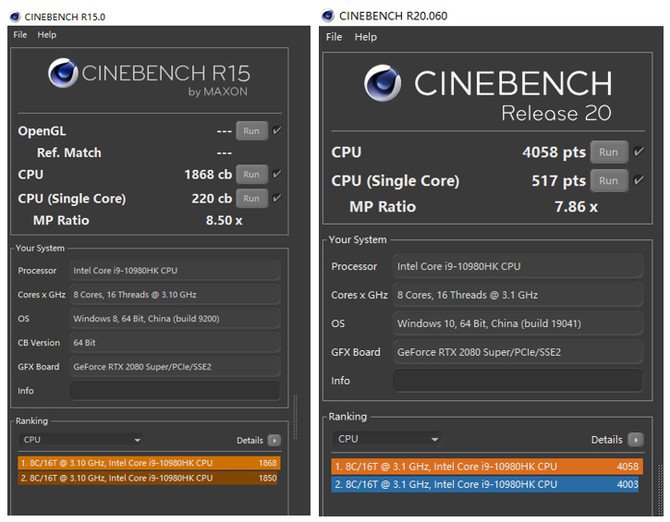
Task: Toggle the R20 CPU Single Core checkbox
Action: click(637, 181)
